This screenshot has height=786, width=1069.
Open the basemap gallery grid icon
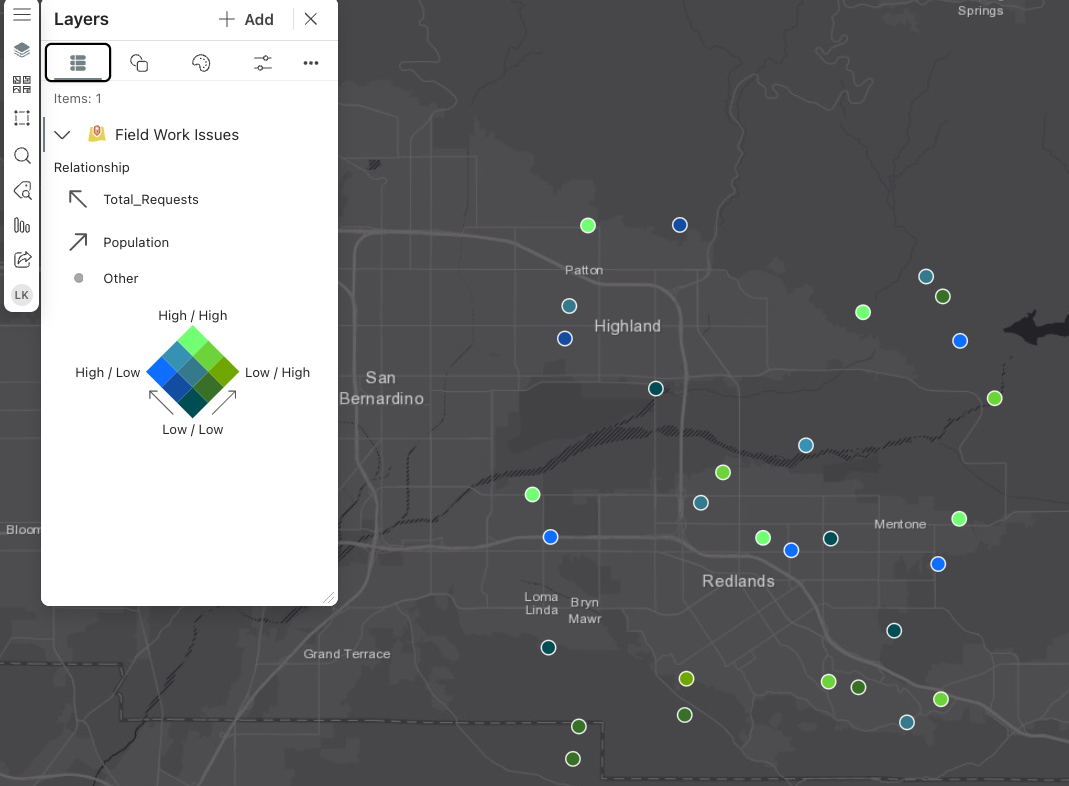(22, 85)
